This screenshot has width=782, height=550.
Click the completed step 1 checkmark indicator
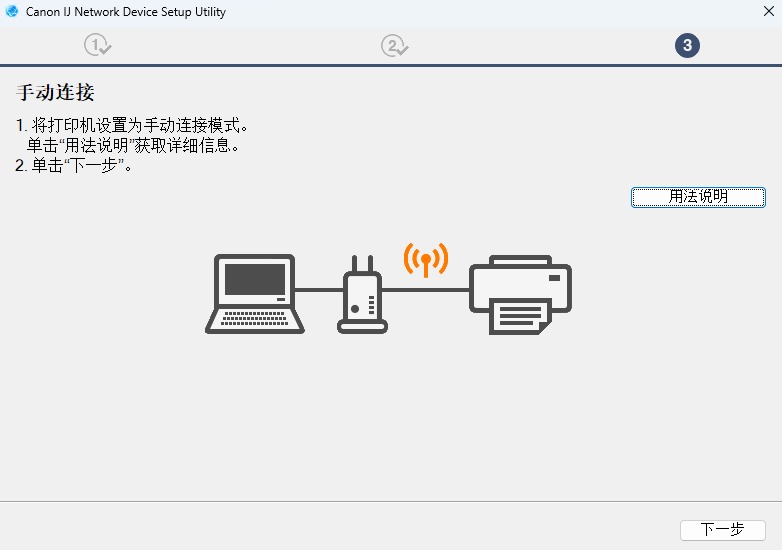pyautogui.click(x=98, y=45)
